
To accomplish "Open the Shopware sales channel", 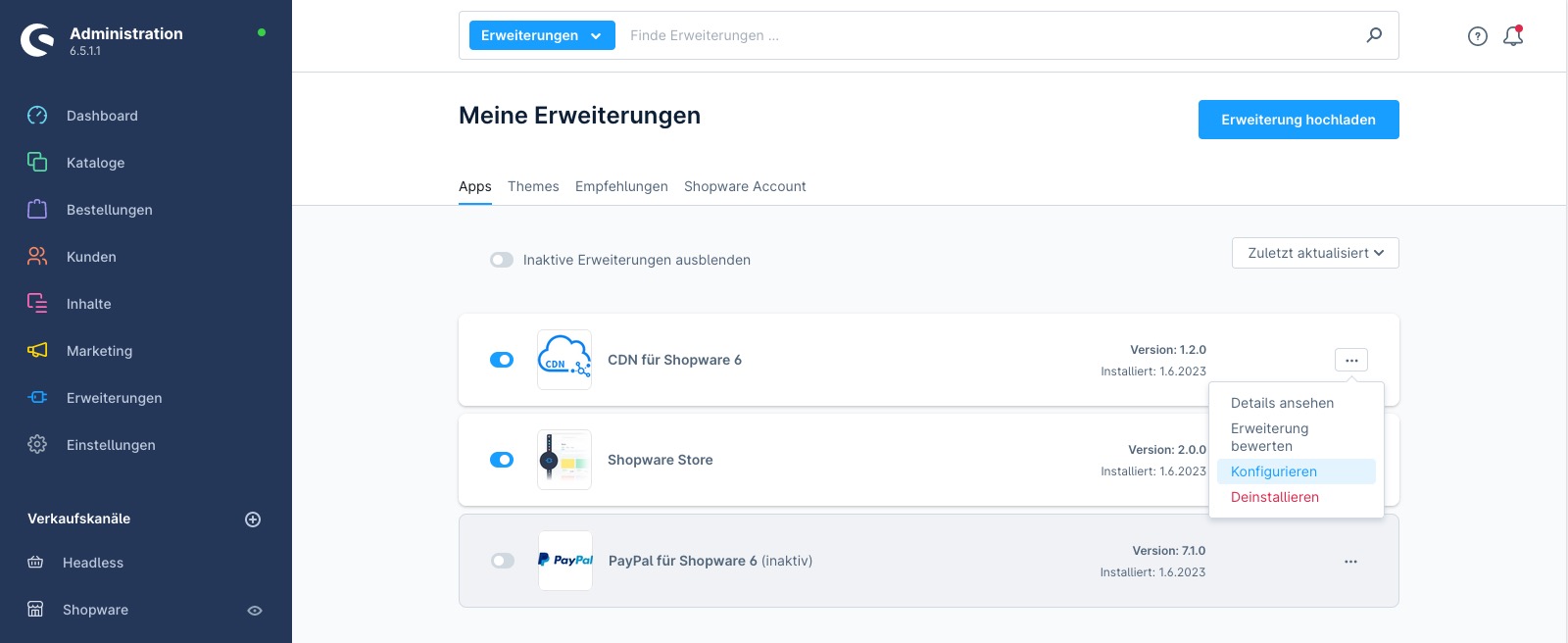I will pos(95,610).
